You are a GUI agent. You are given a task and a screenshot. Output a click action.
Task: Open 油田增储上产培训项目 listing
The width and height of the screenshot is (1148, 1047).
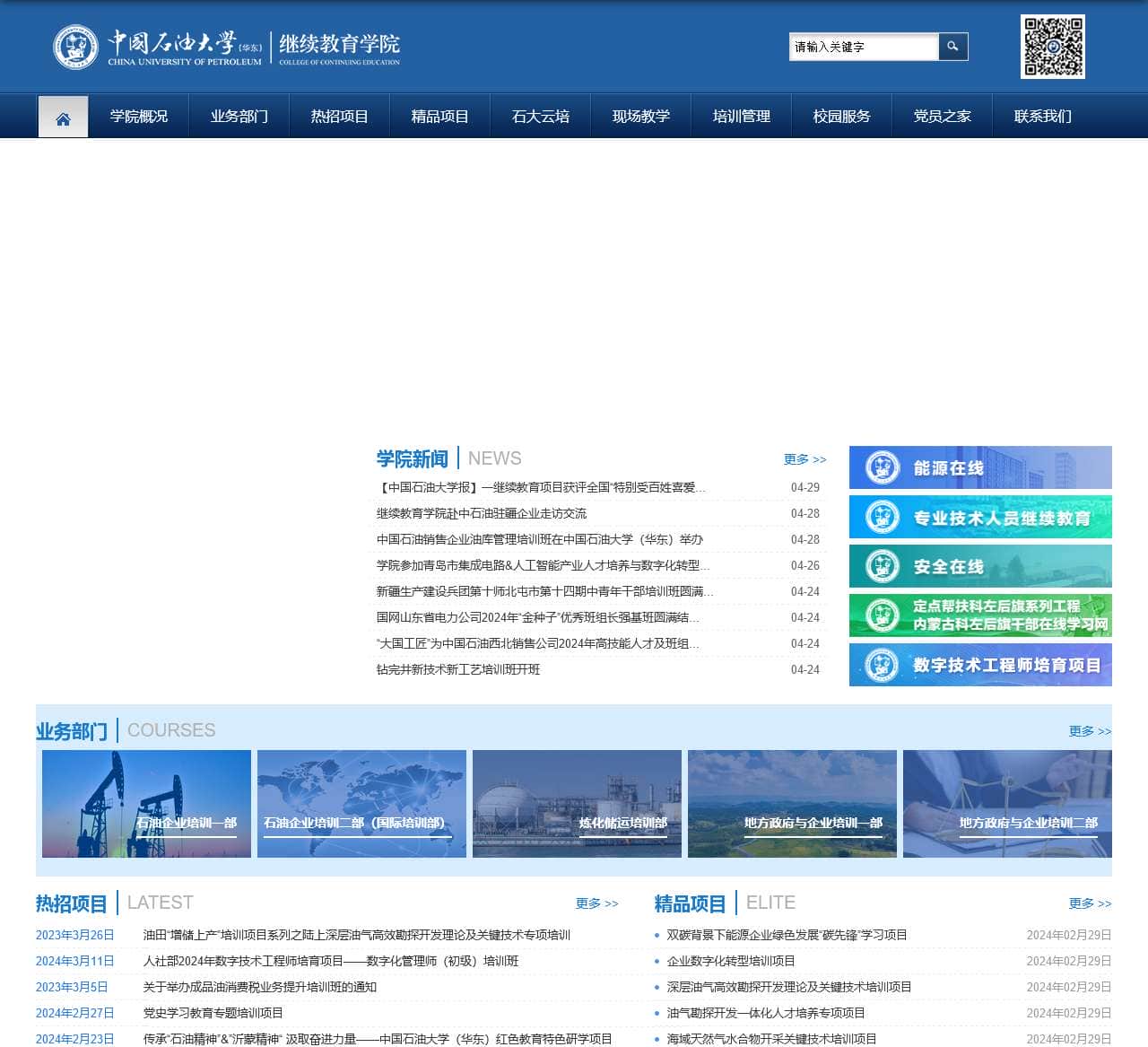(x=357, y=935)
